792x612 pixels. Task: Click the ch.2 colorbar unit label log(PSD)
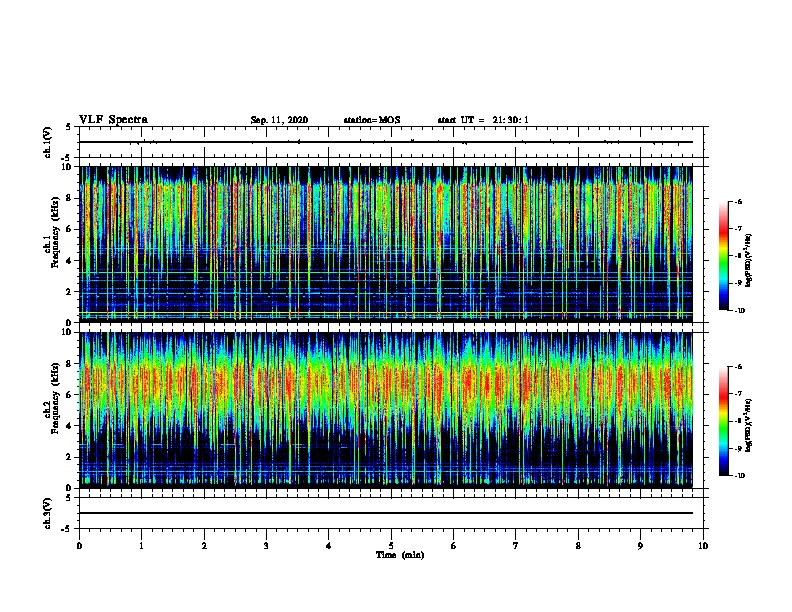click(x=748, y=426)
